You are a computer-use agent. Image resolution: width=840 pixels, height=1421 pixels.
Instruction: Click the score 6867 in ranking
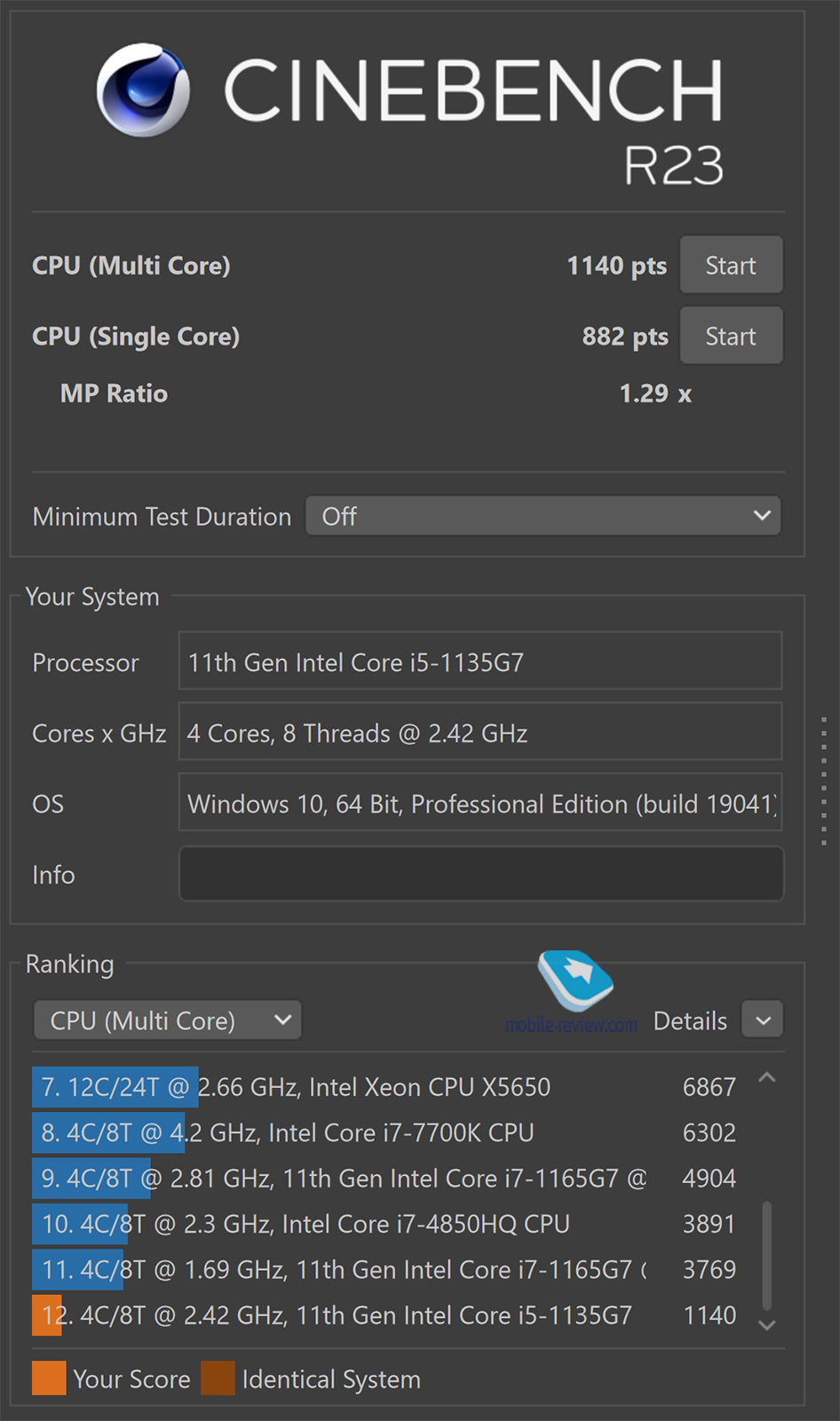coord(709,1087)
